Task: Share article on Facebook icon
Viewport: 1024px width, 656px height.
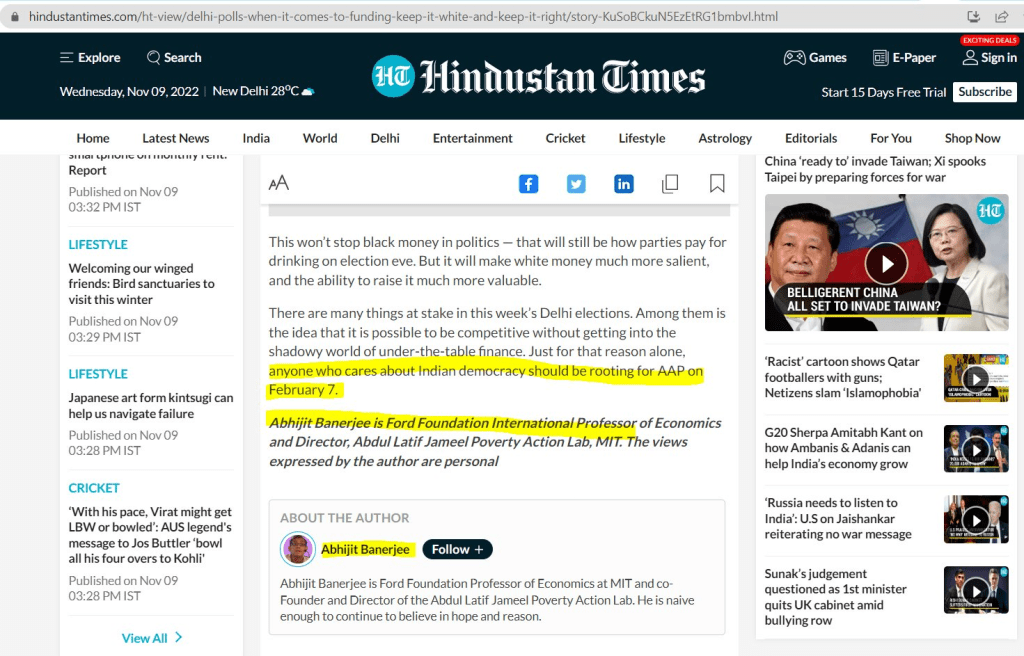Action: point(528,184)
